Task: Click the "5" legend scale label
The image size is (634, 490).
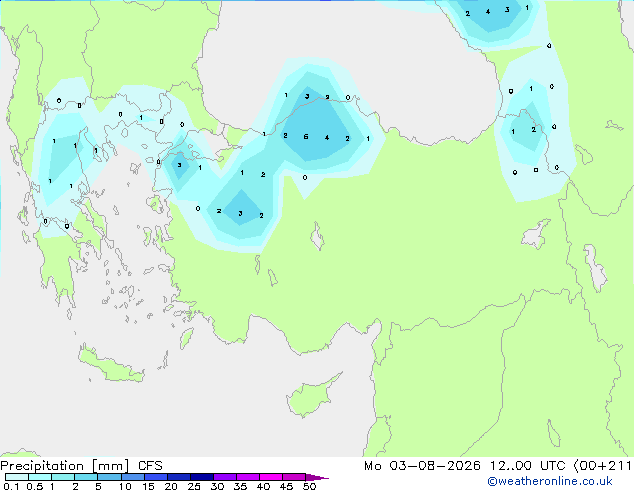Action: click(x=98, y=486)
